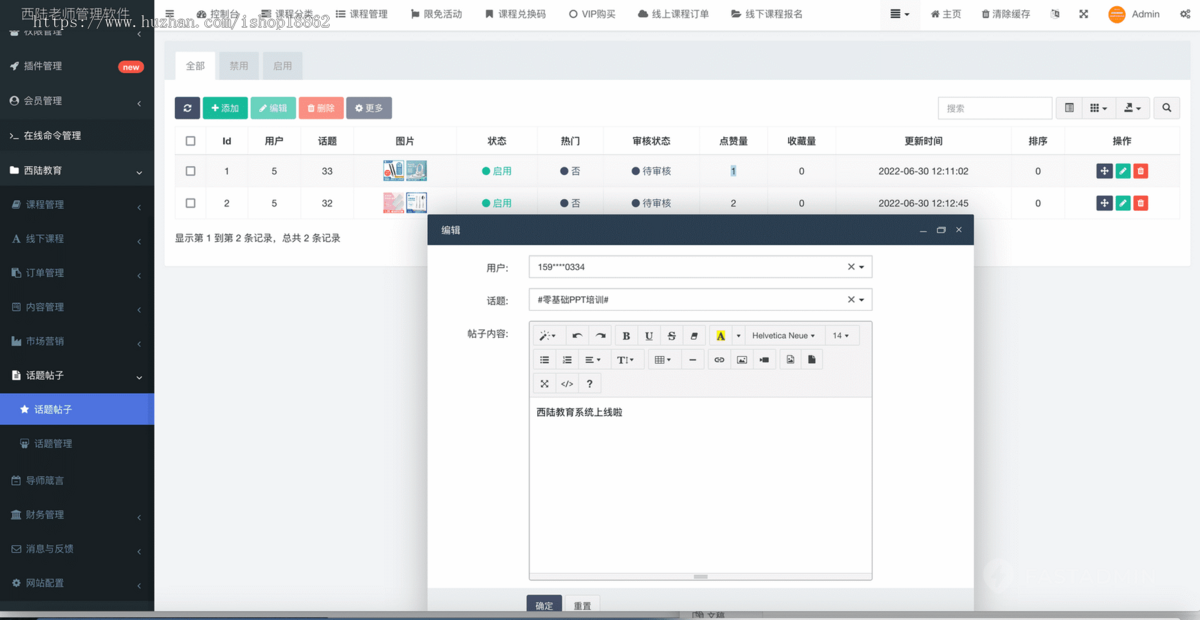The height and width of the screenshot is (620, 1200).
Task: Check the checkbox for record Id 2
Action: point(191,202)
